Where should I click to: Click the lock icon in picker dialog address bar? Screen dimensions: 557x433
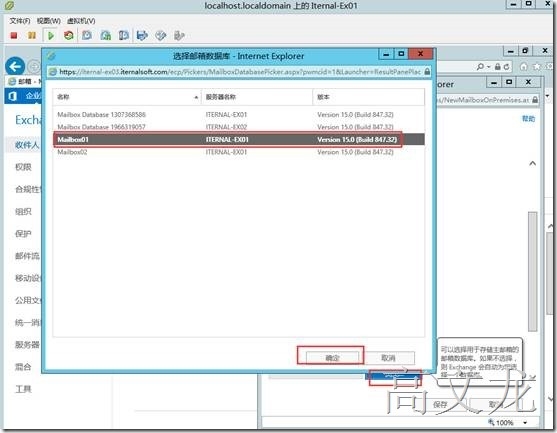[427, 72]
